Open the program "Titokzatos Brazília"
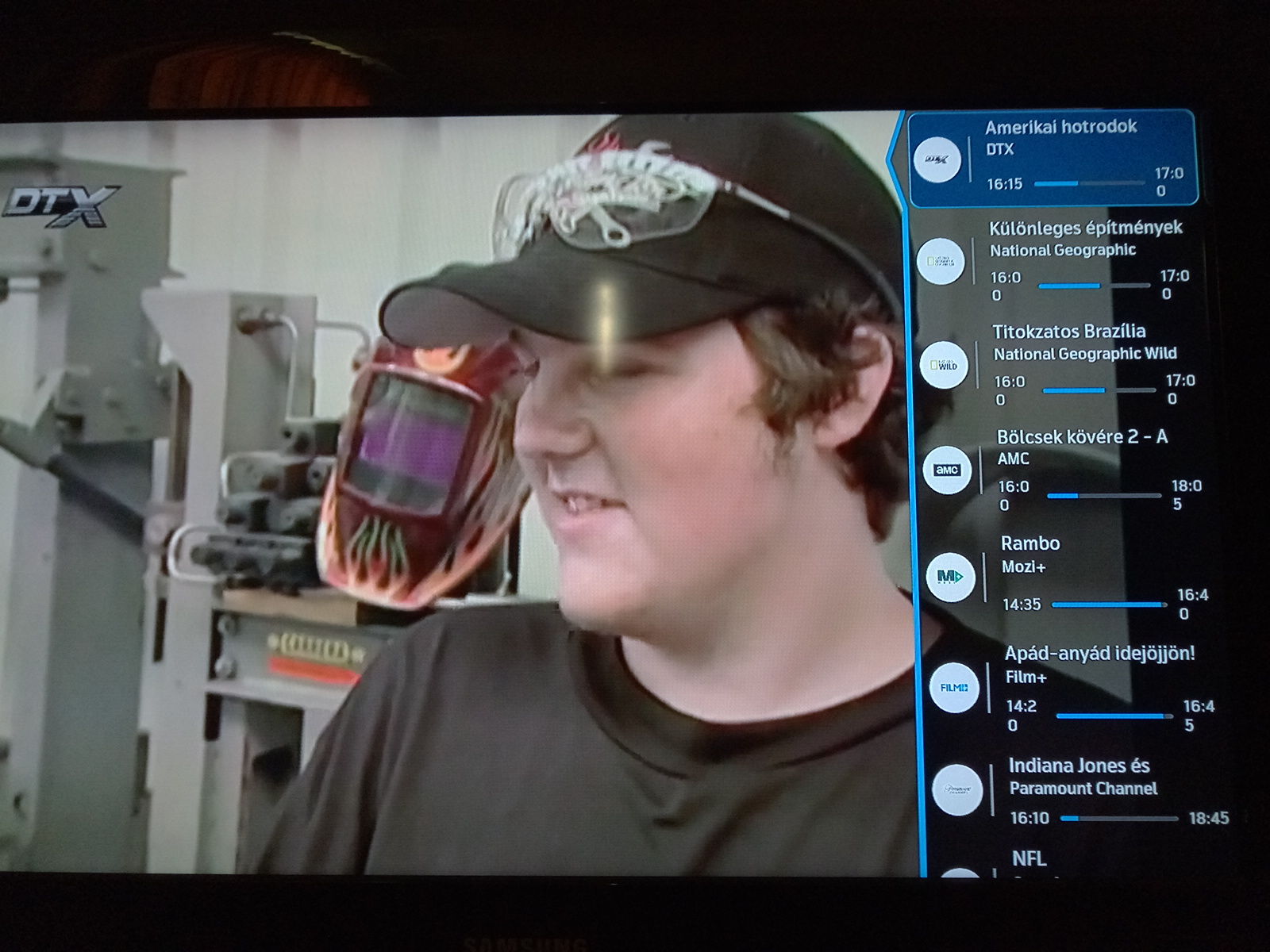The image size is (1270, 952). click(x=1069, y=332)
